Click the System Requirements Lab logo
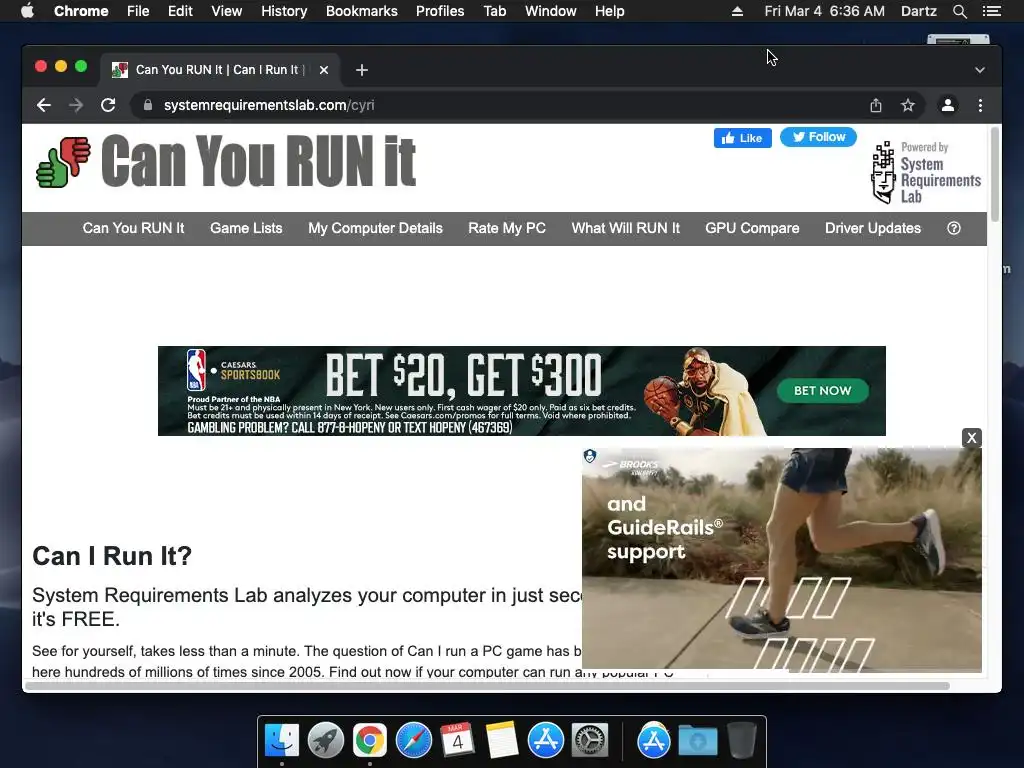1024x768 pixels. [x=926, y=172]
